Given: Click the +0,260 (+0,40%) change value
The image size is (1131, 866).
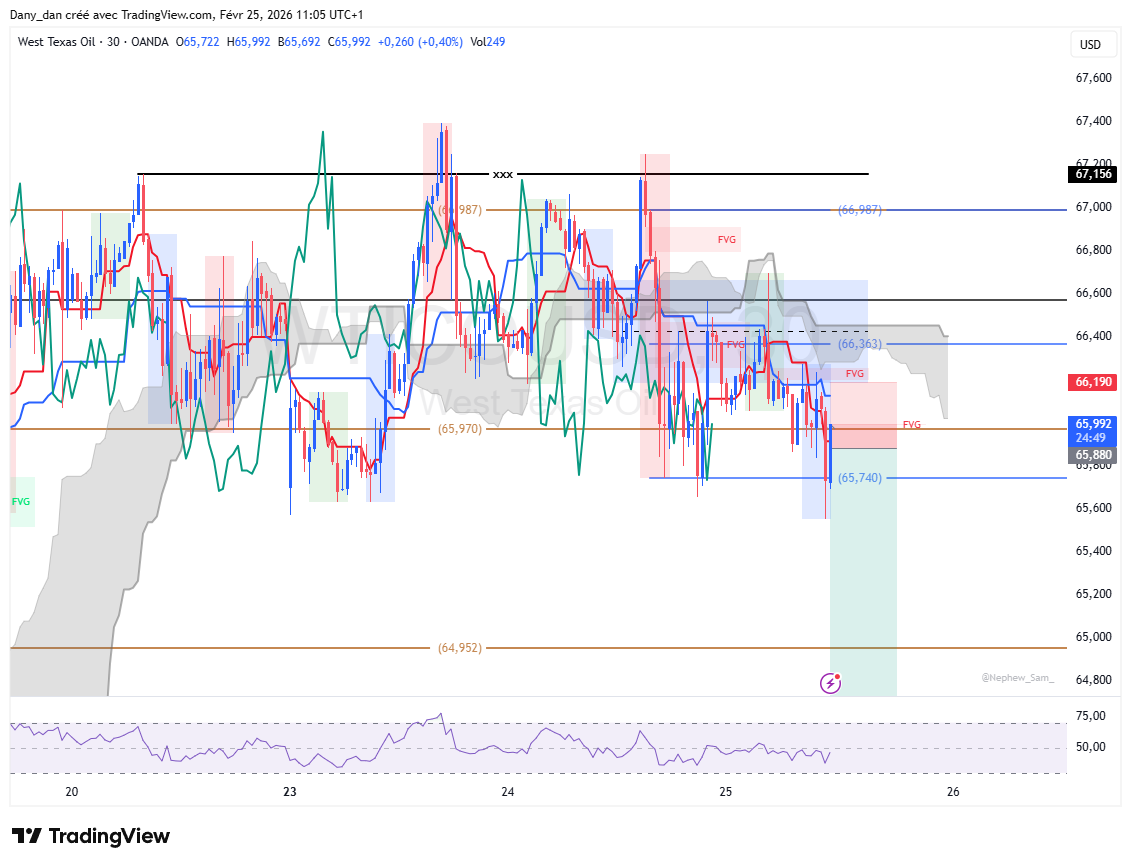Looking at the screenshot, I should click(x=421, y=42).
